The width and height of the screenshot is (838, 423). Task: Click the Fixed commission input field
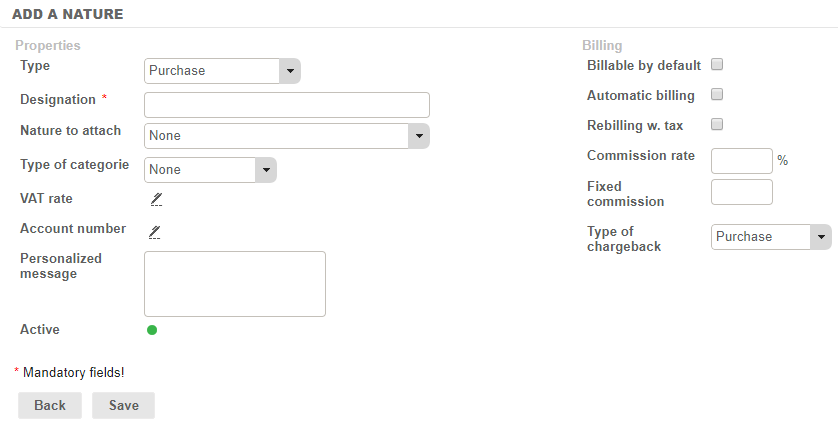(741, 192)
